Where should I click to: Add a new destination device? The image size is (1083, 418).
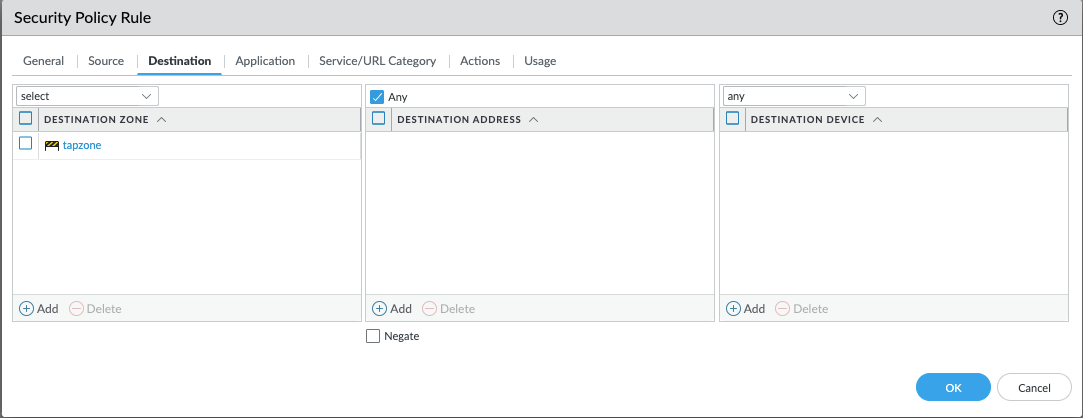pyautogui.click(x=746, y=309)
